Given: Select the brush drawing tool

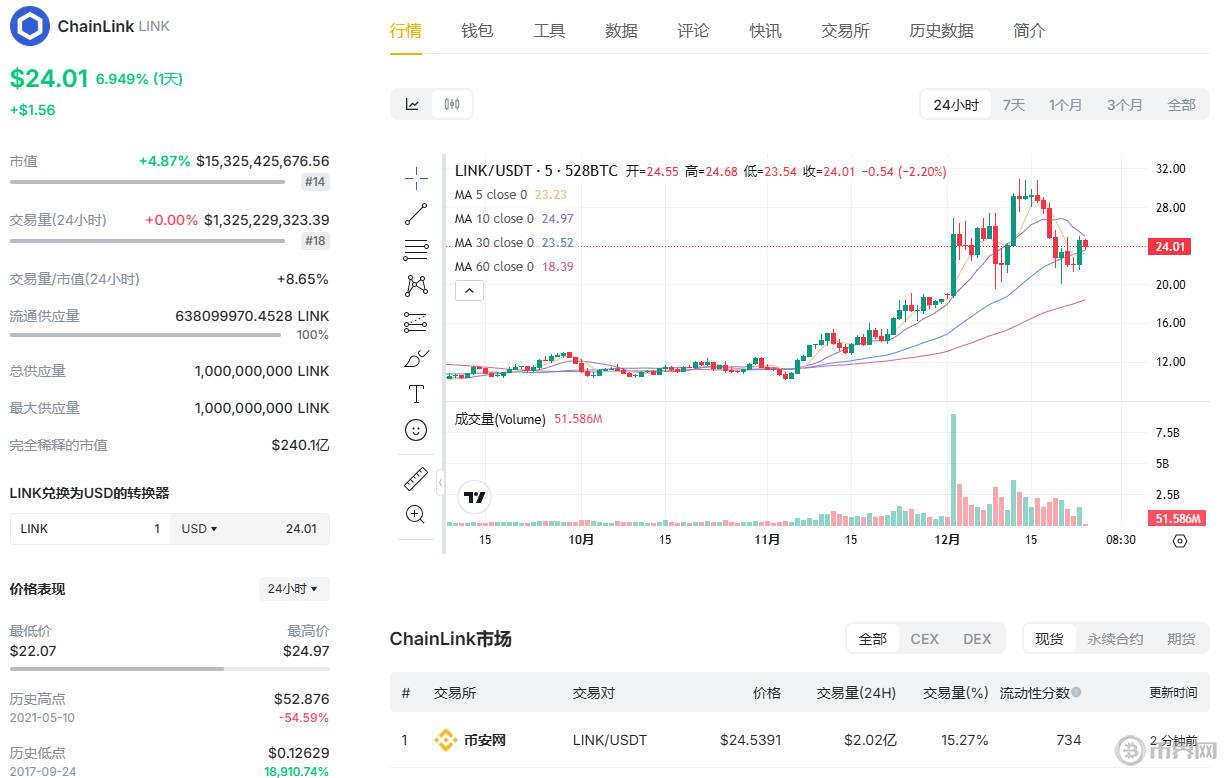Looking at the screenshot, I should (x=416, y=358).
